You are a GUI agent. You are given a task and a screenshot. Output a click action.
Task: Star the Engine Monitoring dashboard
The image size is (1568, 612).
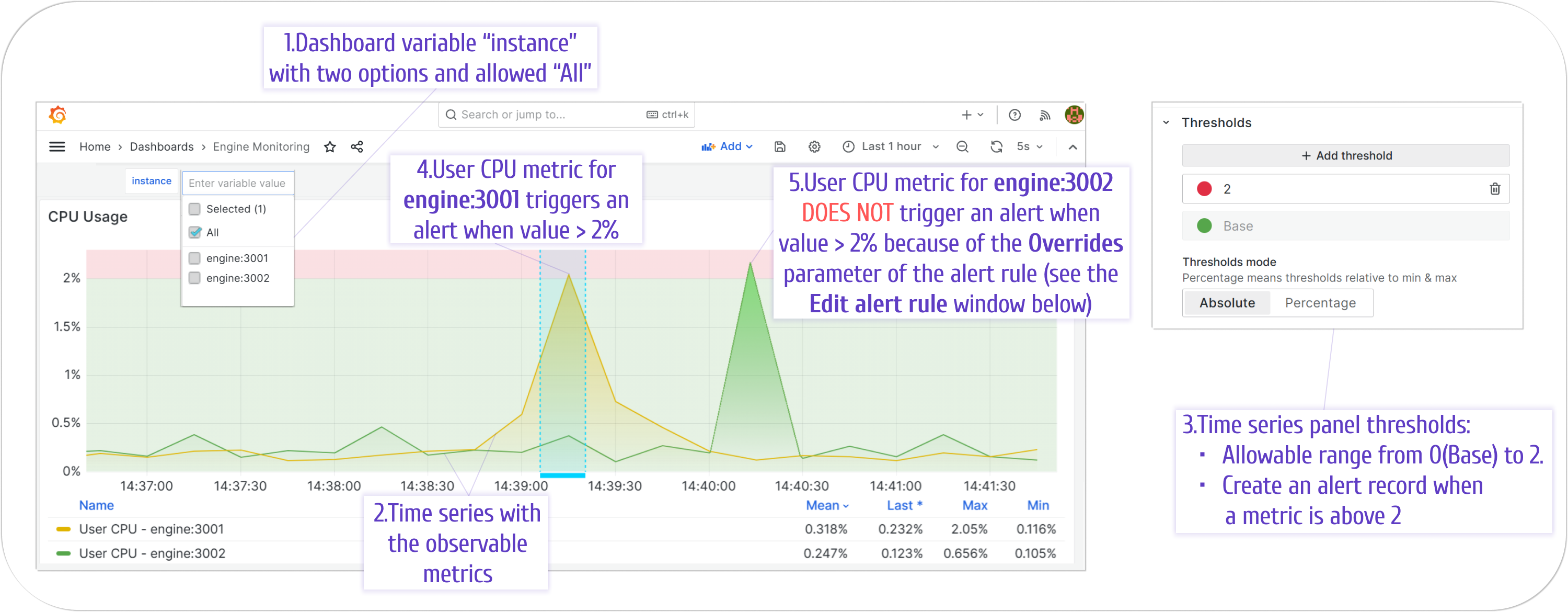(330, 147)
